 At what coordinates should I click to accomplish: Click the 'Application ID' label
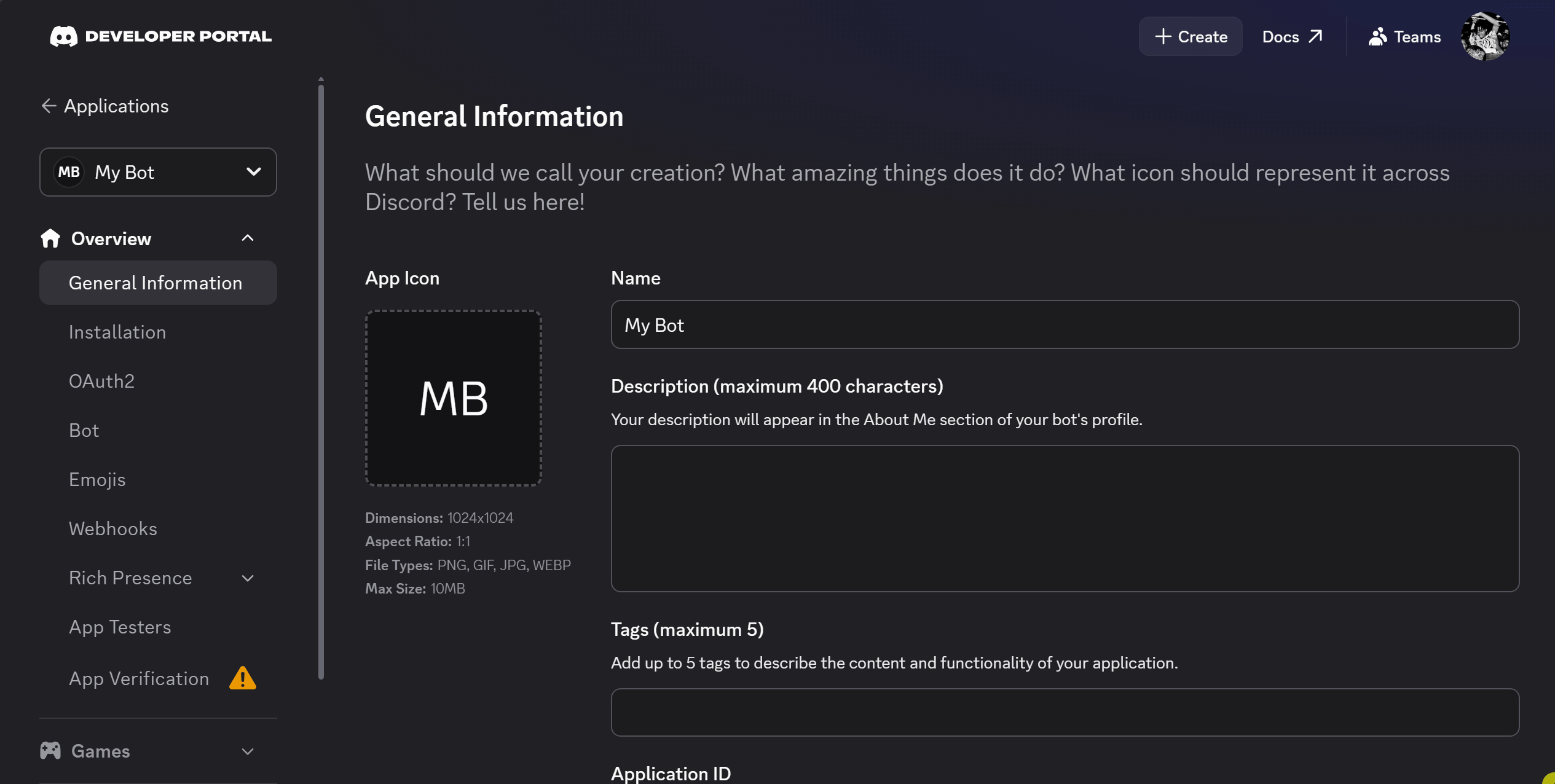click(x=671, y=773)
